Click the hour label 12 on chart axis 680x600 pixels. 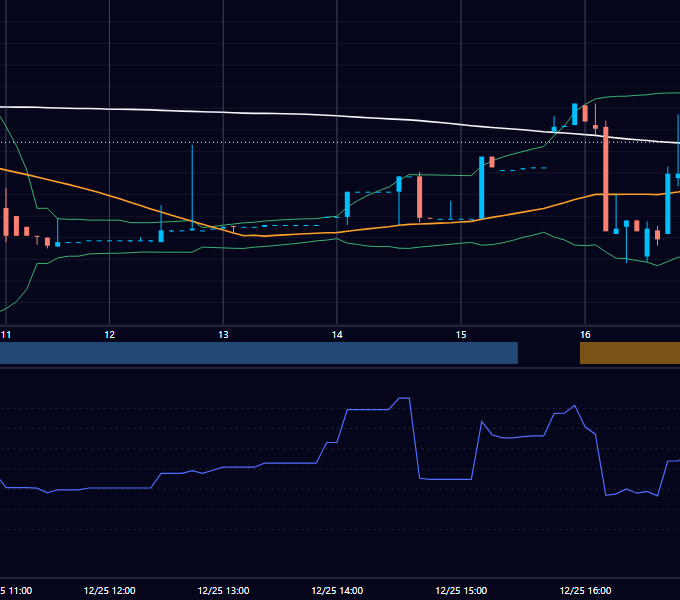(x=109, y=335)
